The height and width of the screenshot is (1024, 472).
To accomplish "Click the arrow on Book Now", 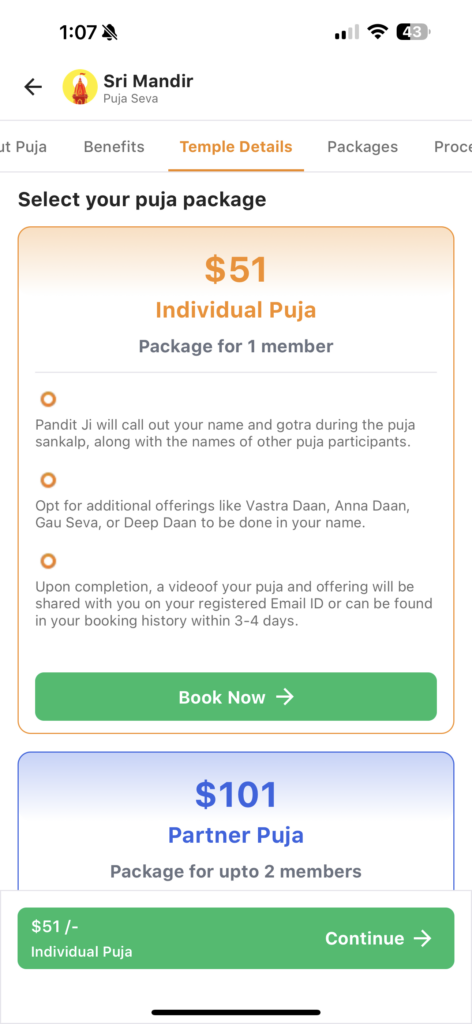I will coord(285,697).
